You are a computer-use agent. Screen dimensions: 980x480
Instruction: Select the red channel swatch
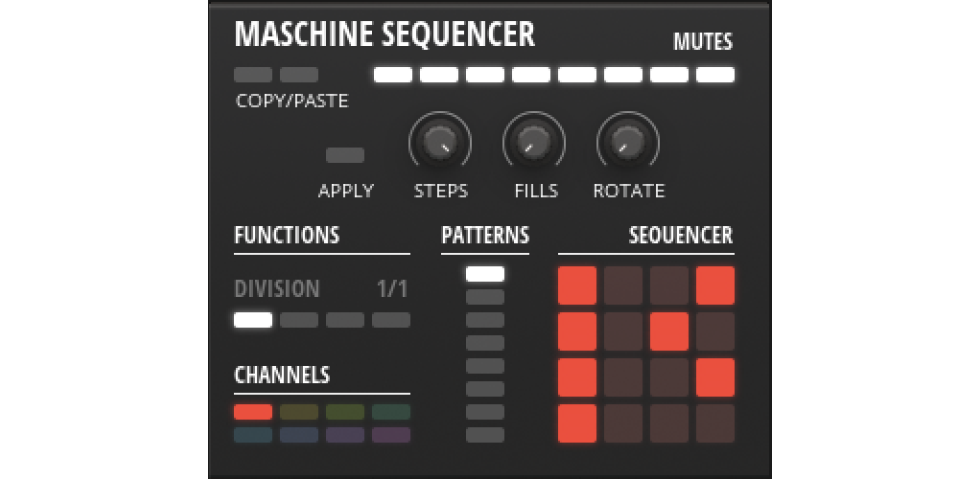pyautogui.click(x=253, y=412)
